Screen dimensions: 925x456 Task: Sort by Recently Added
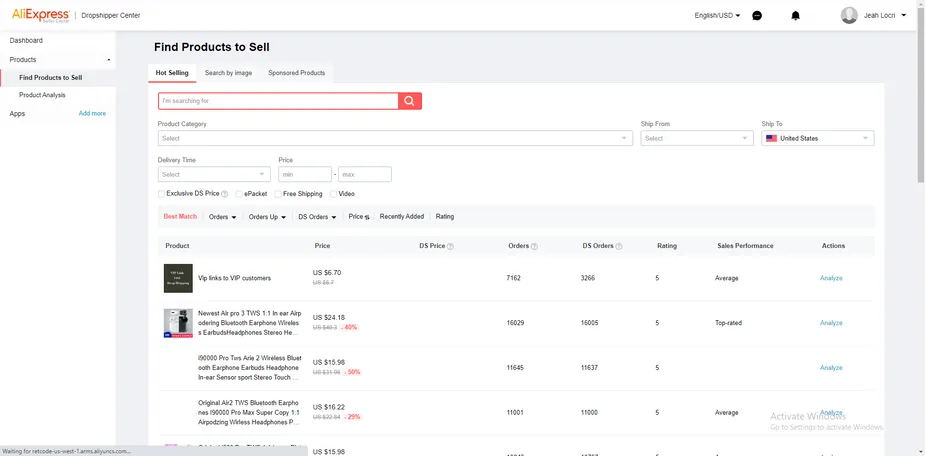tap(402, 216)
